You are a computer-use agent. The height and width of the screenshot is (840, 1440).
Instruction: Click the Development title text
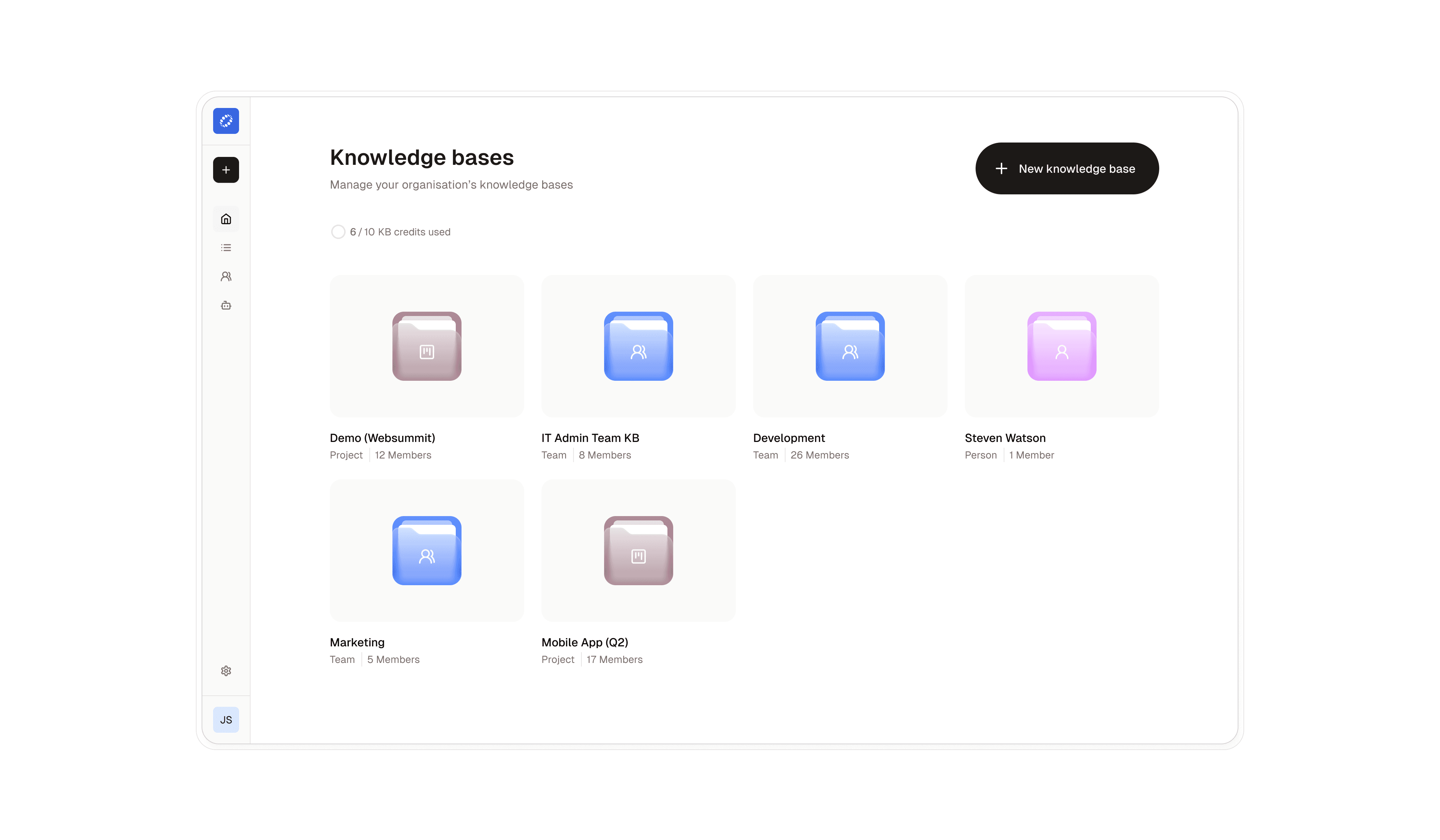[788, 438]
